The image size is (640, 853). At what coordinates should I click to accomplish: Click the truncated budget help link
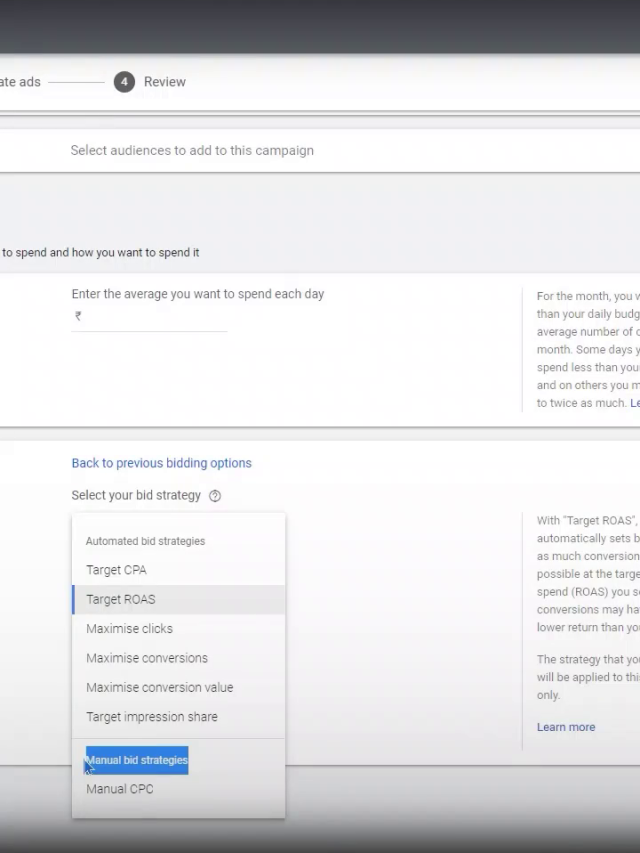pyautogui.click(x=634, y=403)
